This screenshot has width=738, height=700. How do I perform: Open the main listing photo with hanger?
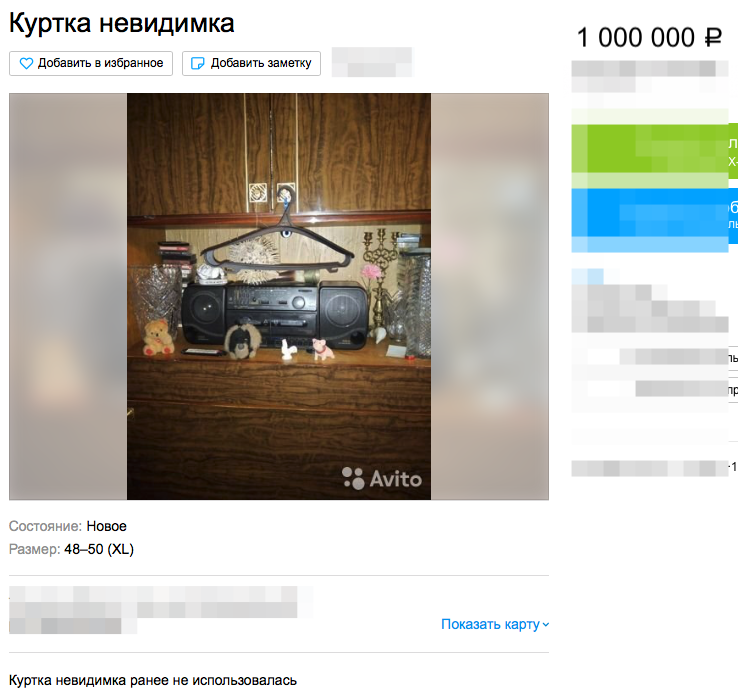click(279, 296)
